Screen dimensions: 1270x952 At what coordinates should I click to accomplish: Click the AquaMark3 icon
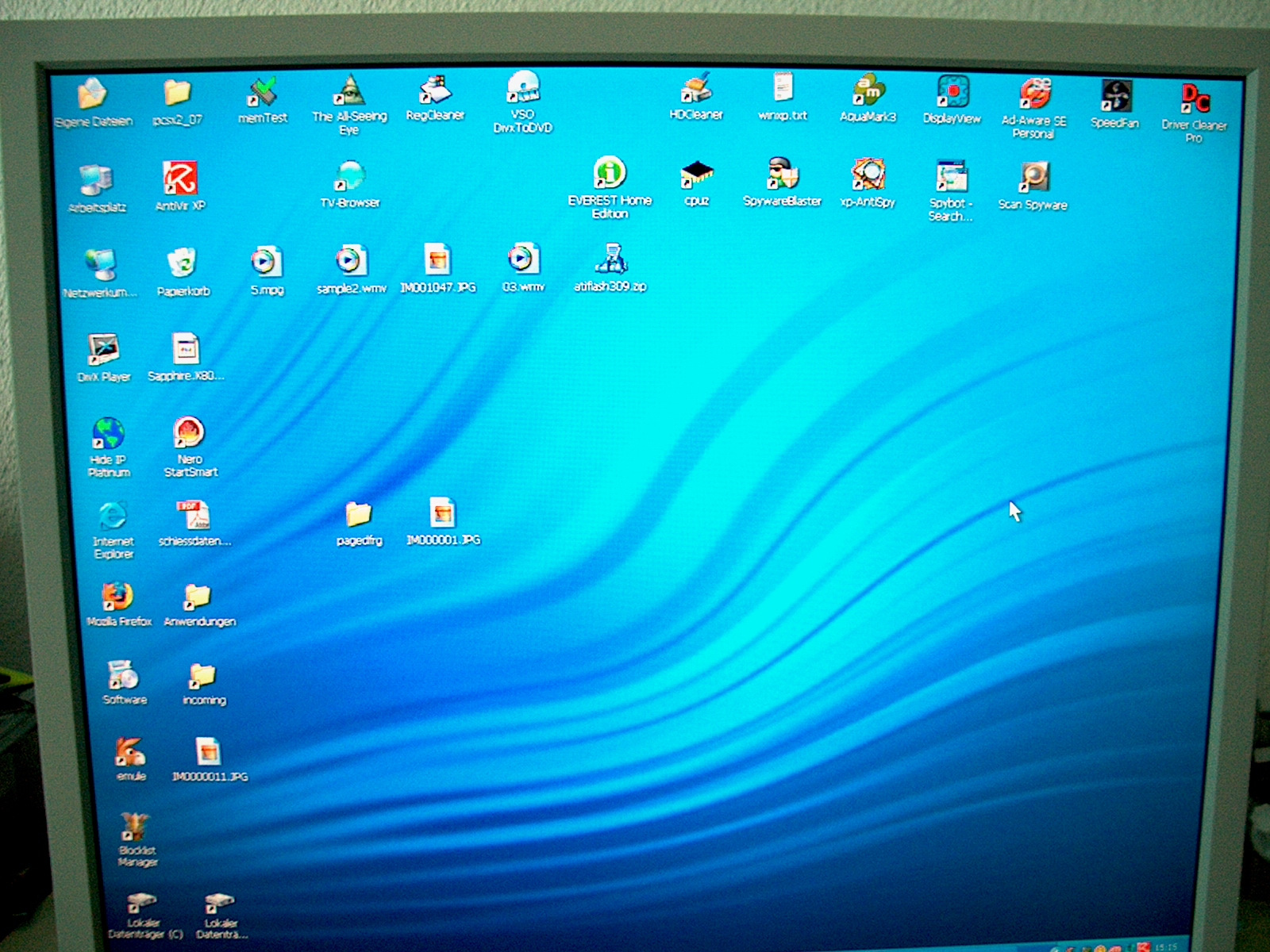[868, 92]
